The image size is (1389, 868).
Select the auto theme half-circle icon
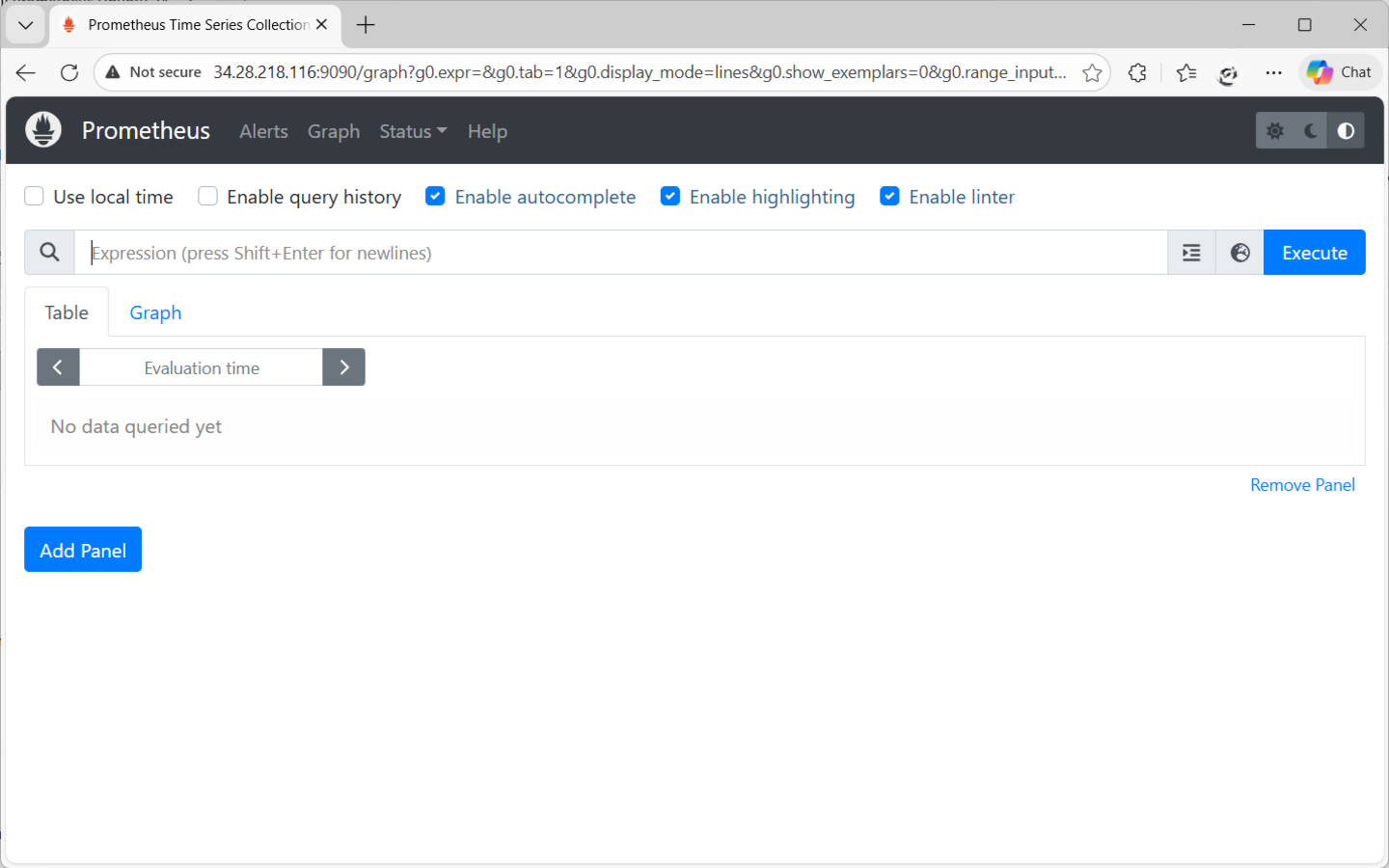1345,129
